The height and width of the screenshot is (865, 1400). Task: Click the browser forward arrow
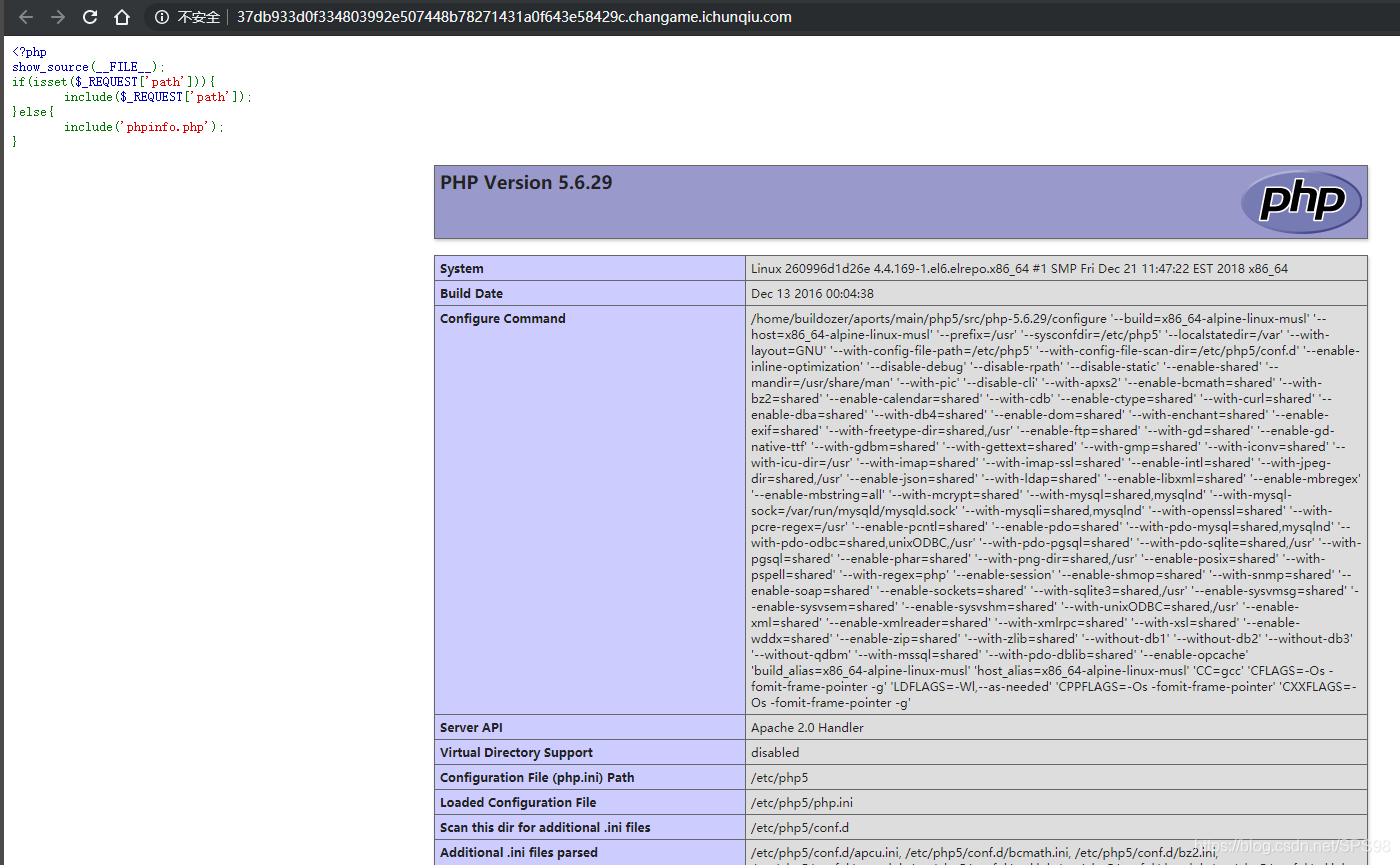tap(58, 17)
